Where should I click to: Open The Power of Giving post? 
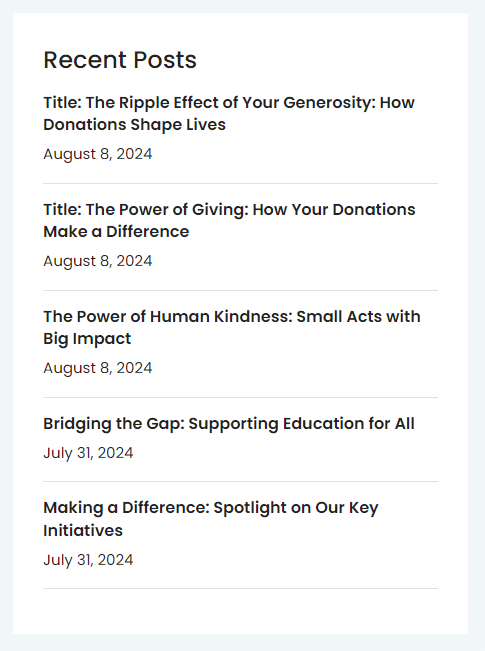pos(229,220)
